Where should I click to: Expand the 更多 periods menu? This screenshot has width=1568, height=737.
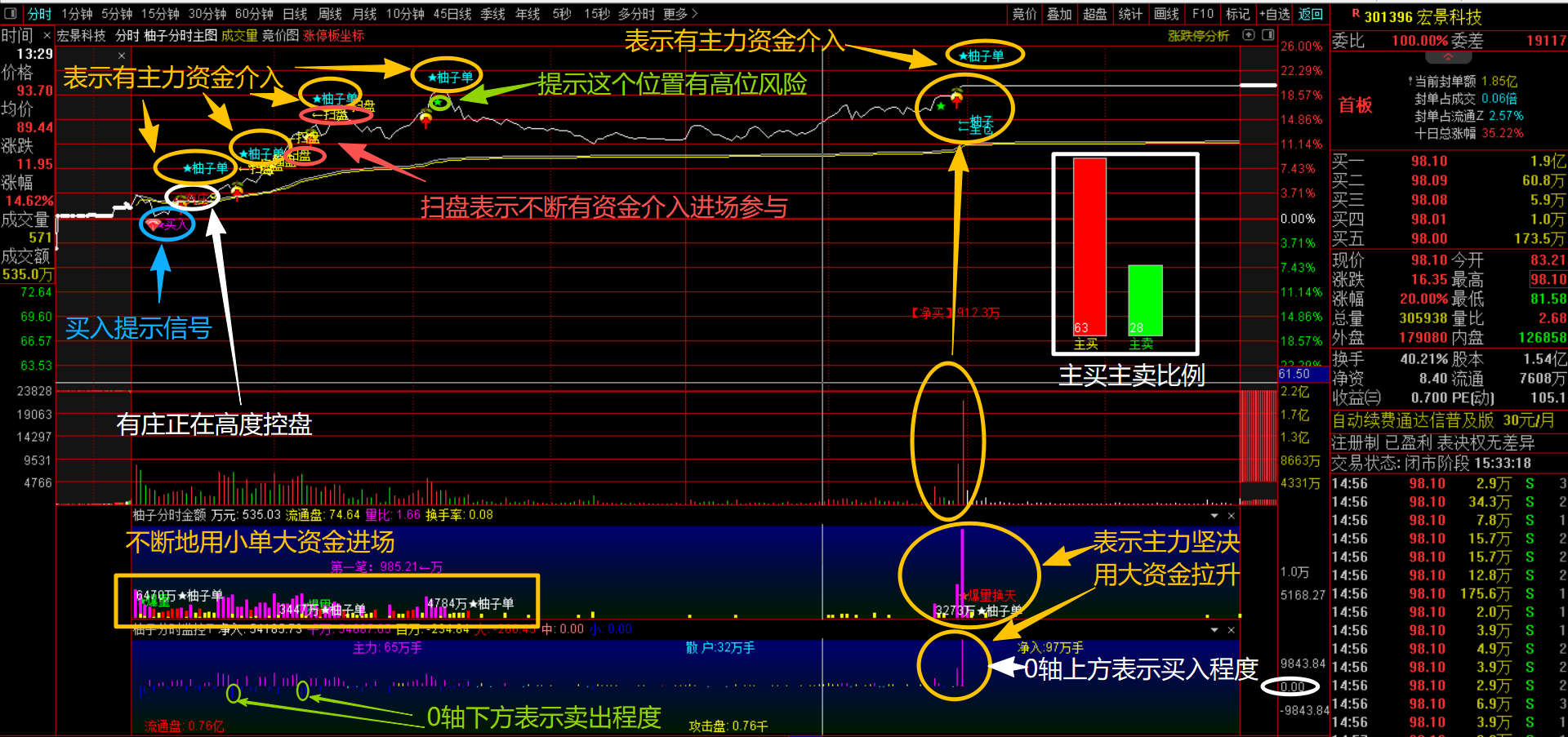[680, 14]
